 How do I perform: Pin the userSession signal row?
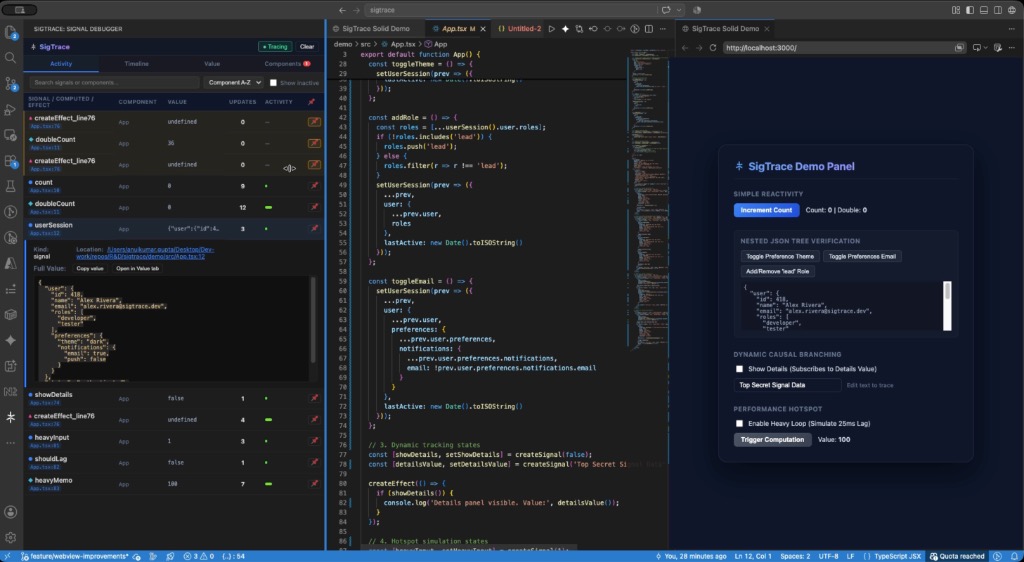point(314,228)
